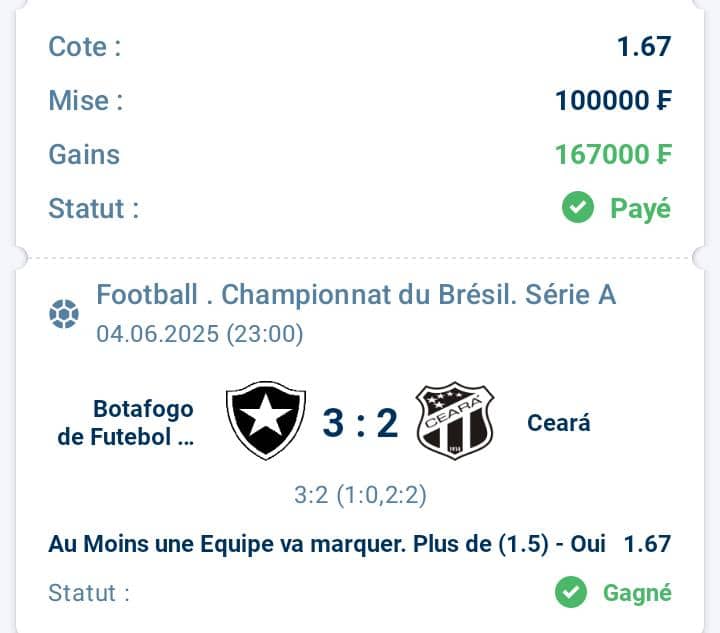Click the Payé status text
Screen dimensions: 720x633
(640, 209)
